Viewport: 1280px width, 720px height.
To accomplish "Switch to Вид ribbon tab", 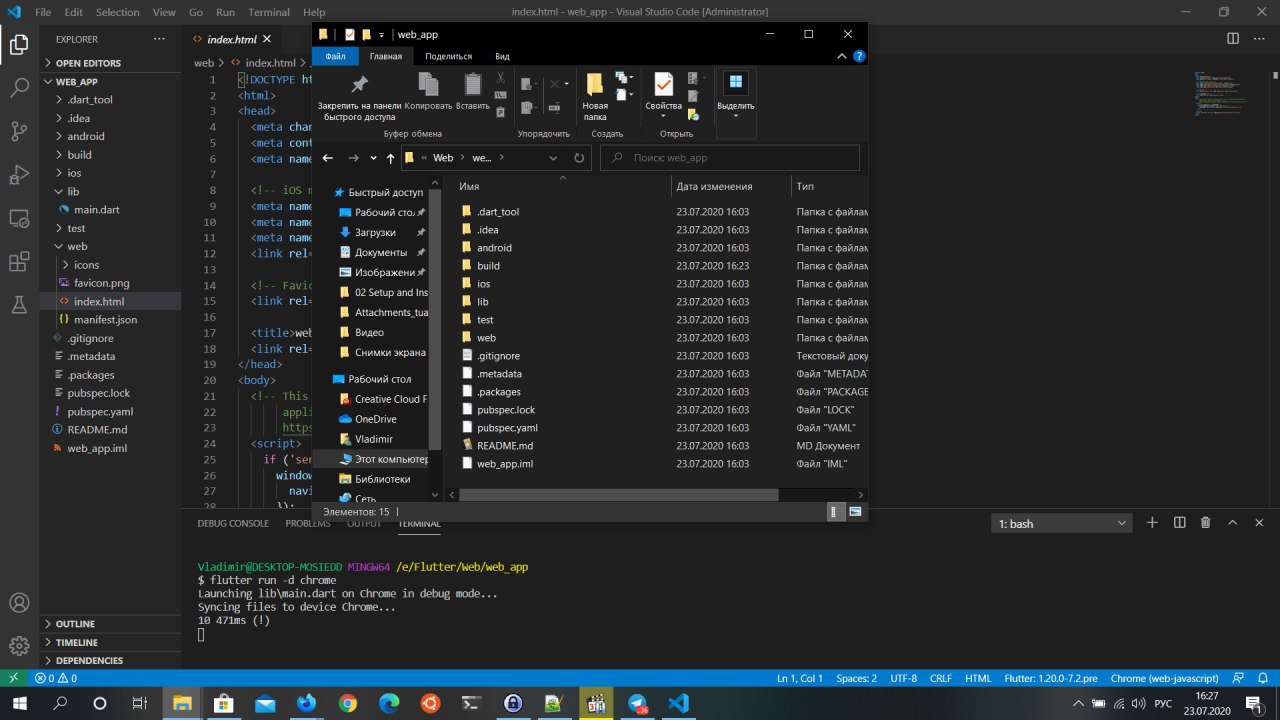I will point(502,57).
